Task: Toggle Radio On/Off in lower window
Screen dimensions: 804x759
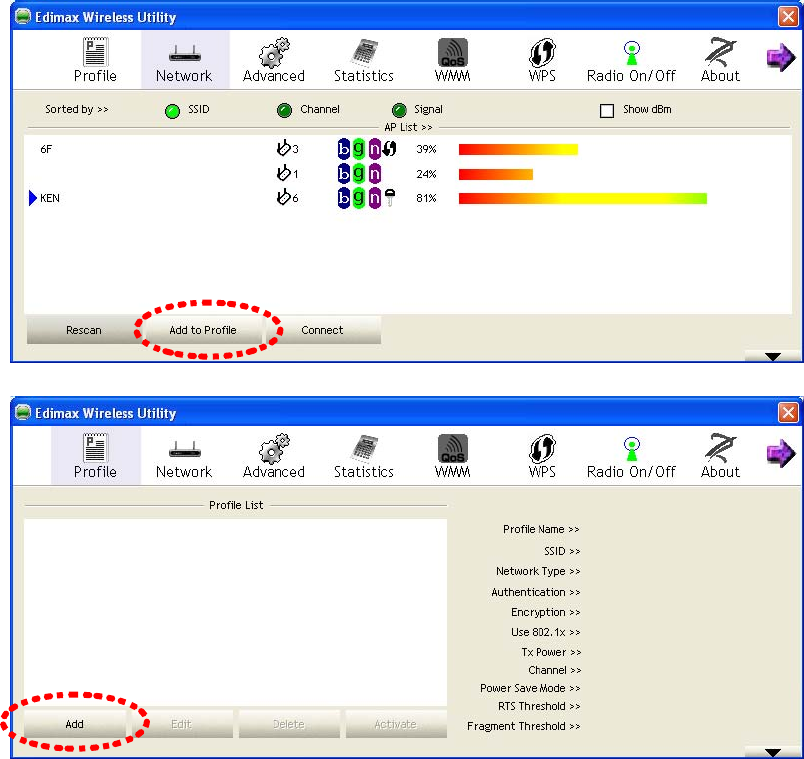Action: [631, 455]
